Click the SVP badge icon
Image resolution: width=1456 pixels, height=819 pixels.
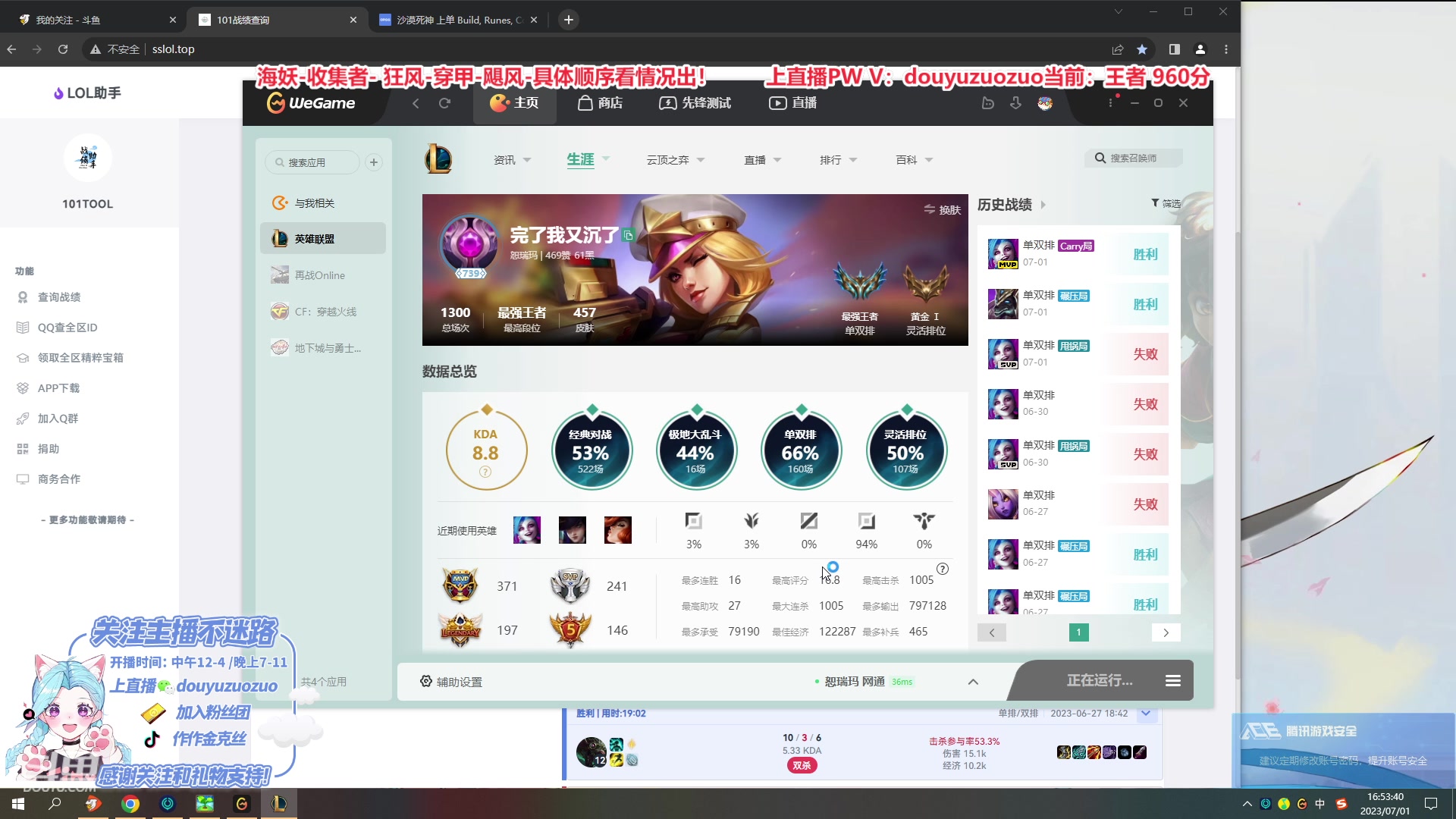570,585
